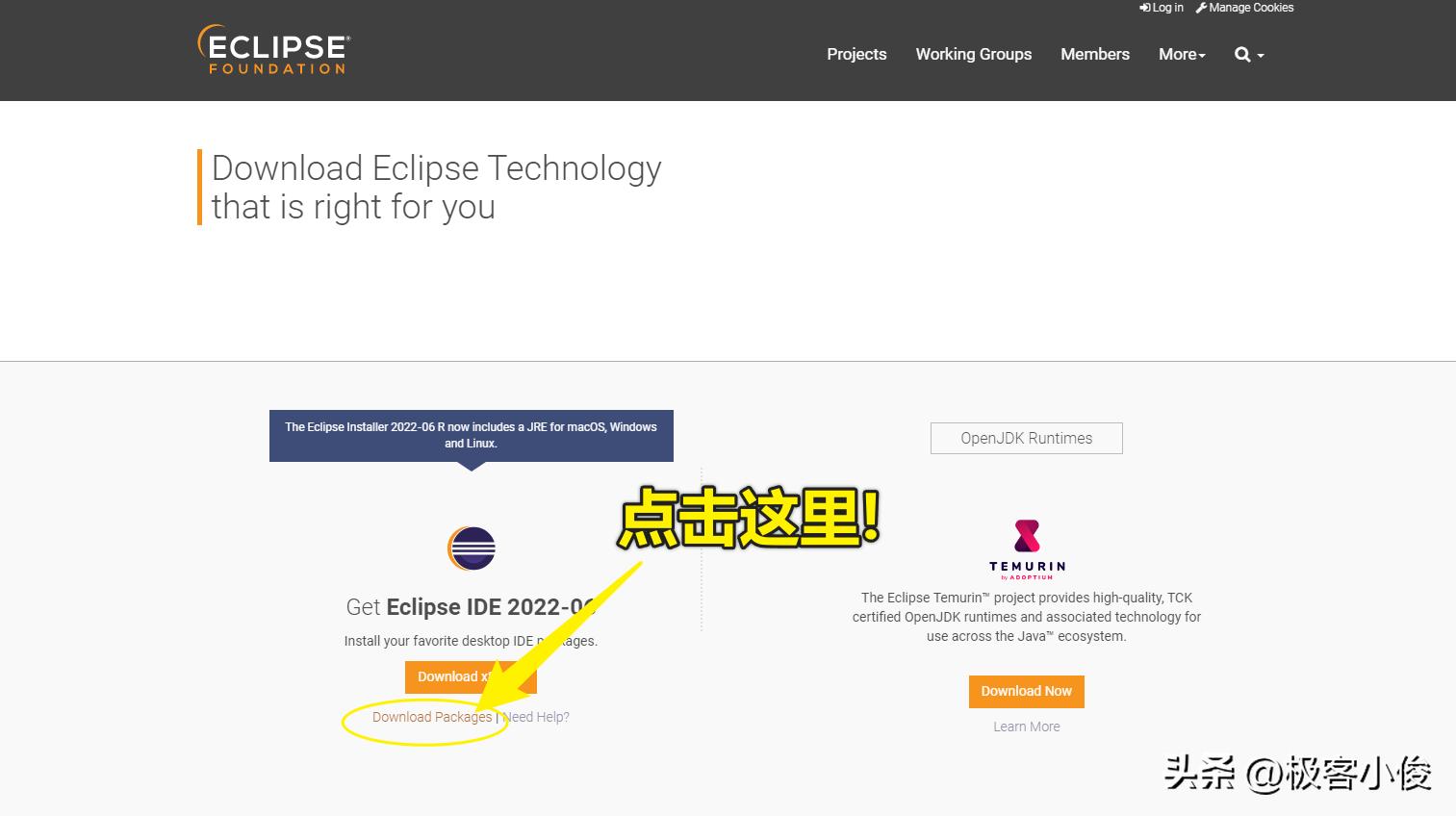Click the Log in icon
The image size is (1456, 816).
pyautogui.click(x=1146, y=8)
